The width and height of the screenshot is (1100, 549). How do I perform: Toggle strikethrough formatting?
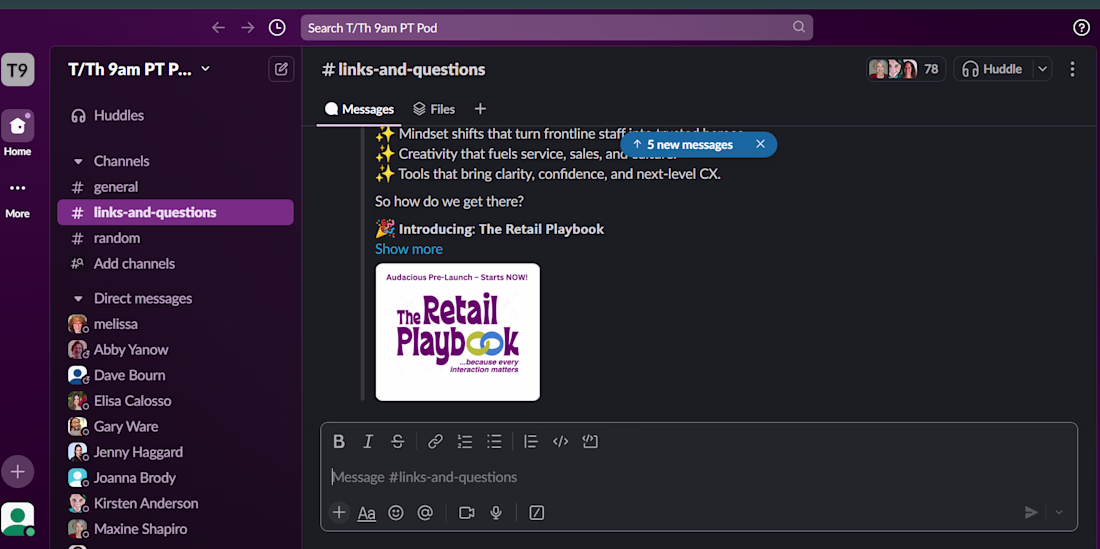coord(398,441)
